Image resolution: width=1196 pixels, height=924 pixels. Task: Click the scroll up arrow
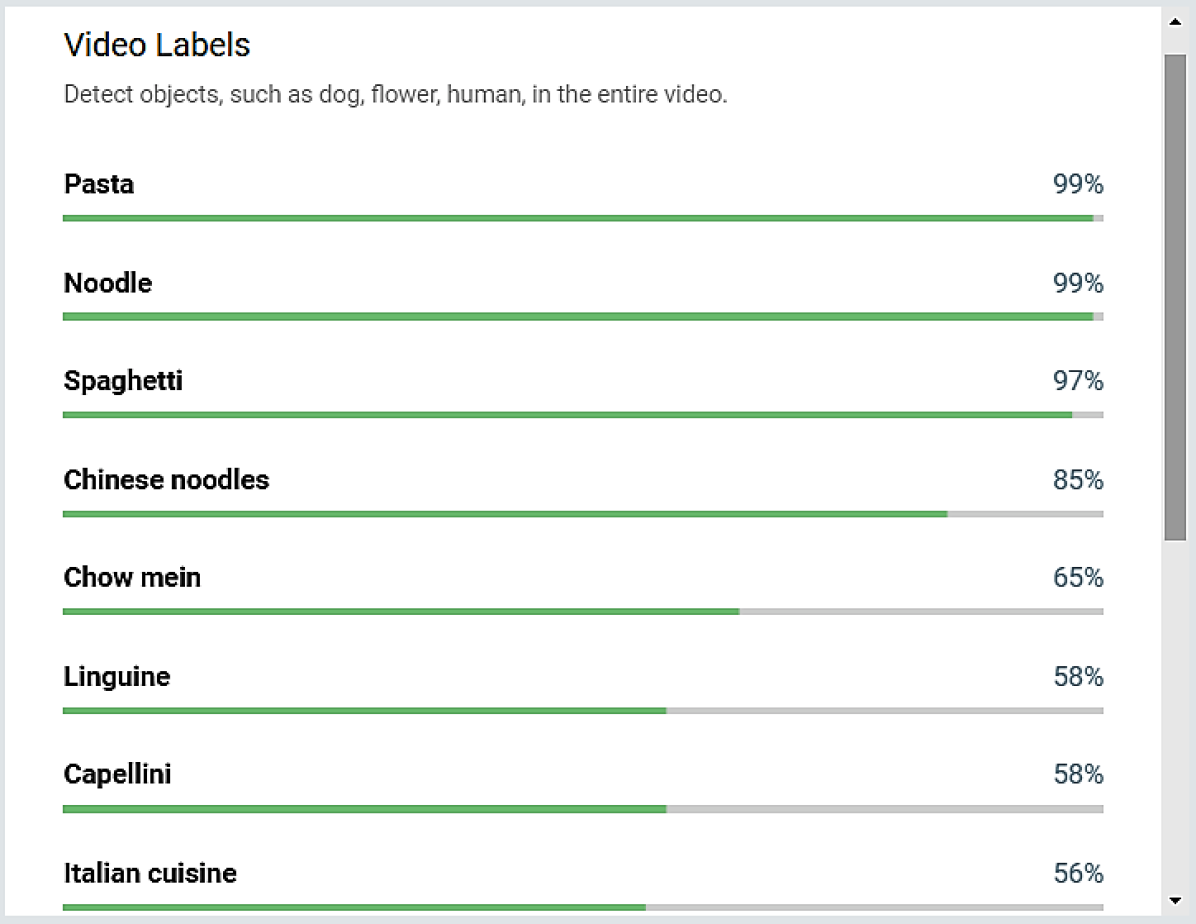click(1175, 18)
